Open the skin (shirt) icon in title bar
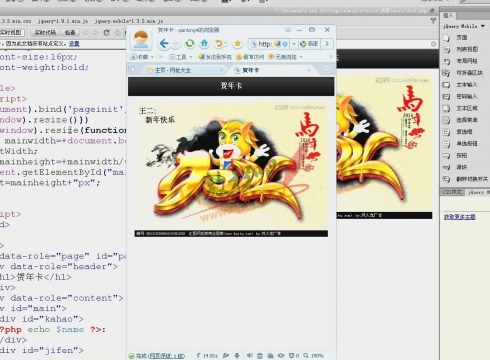The height and width of the screenshot is (360, 490). coord(288,30)
